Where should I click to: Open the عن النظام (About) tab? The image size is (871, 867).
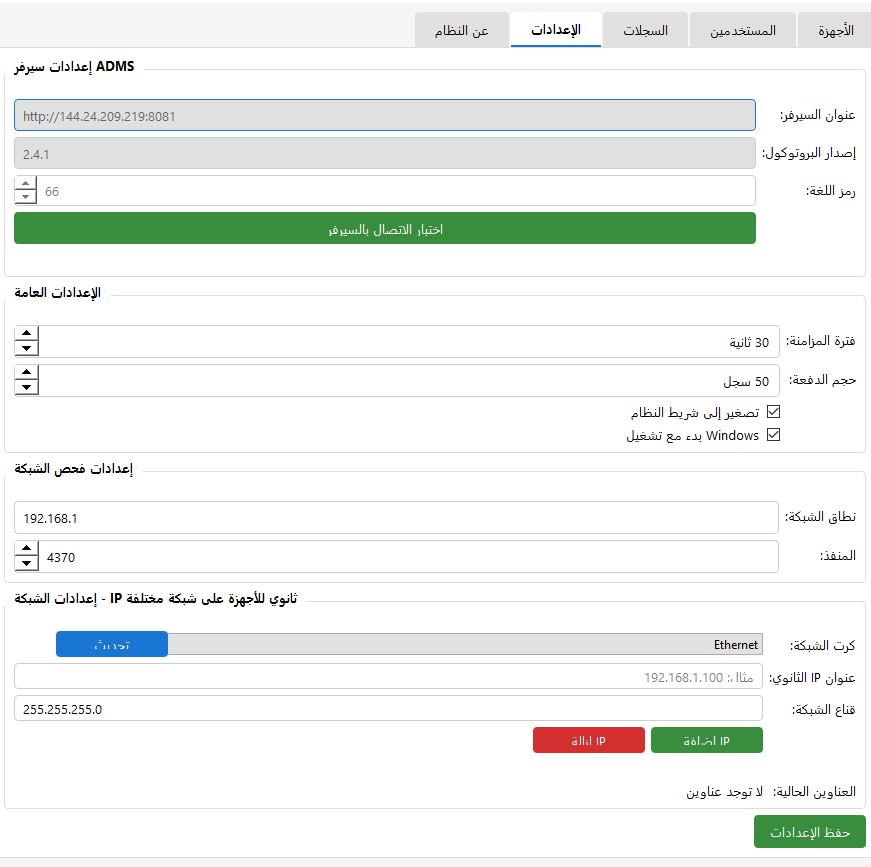tap(461, 30)
